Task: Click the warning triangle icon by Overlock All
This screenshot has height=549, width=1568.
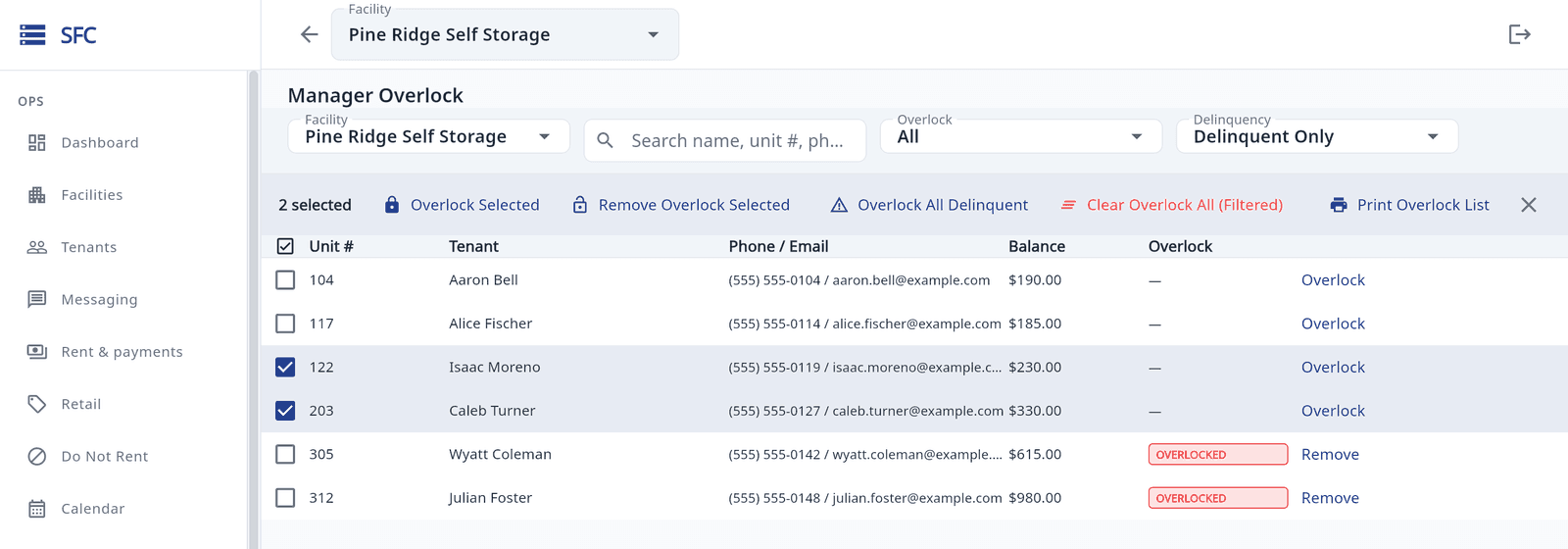Action: (x=839, y=205)
